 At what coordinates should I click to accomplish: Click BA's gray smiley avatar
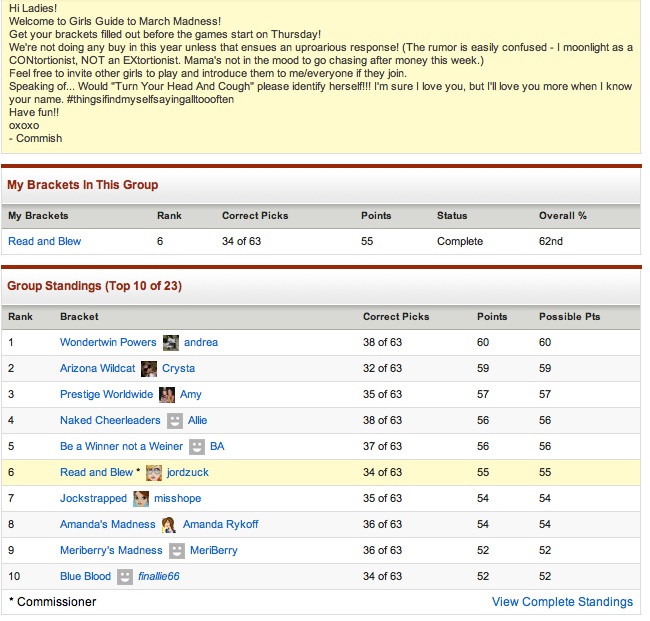coord(197,447)
